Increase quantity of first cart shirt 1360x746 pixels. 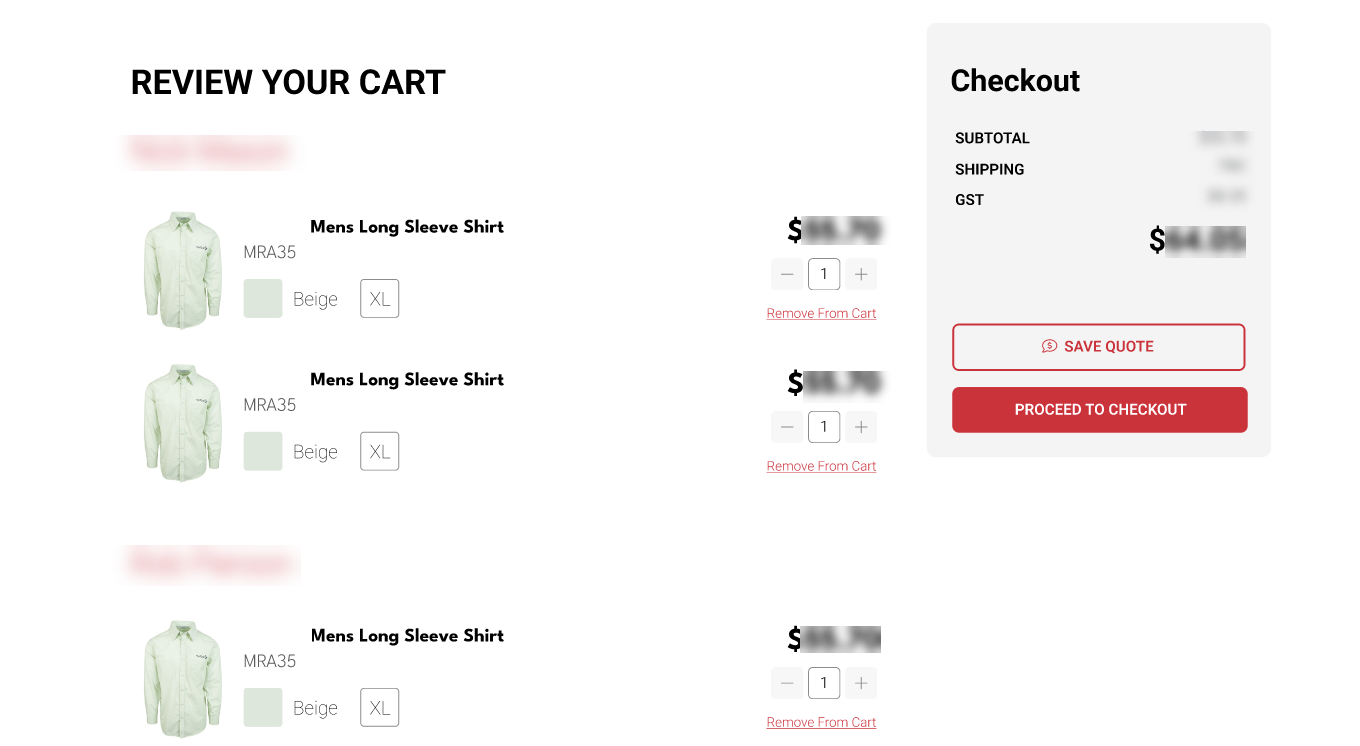861,274
